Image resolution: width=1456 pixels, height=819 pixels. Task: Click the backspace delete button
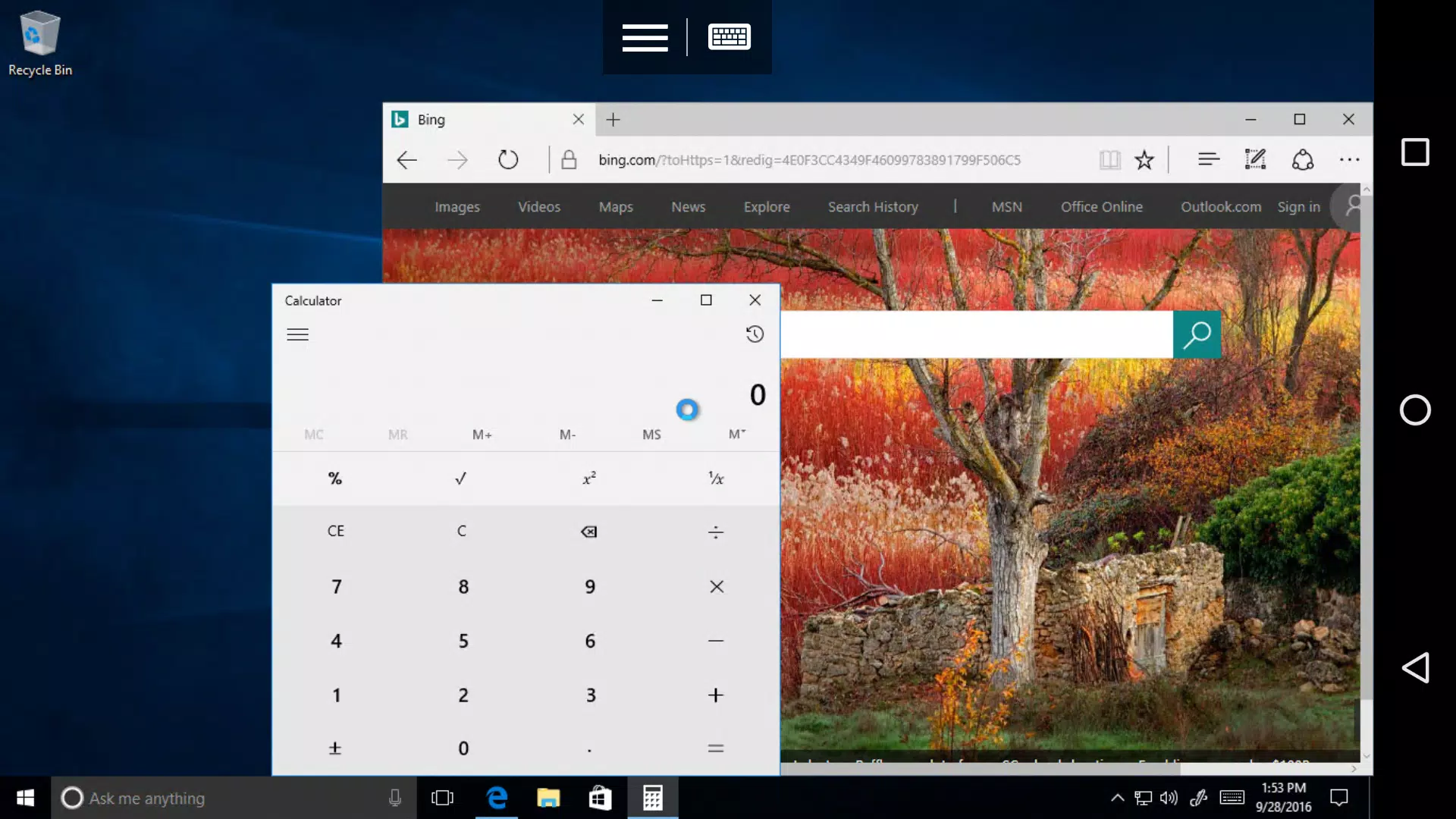590,532
